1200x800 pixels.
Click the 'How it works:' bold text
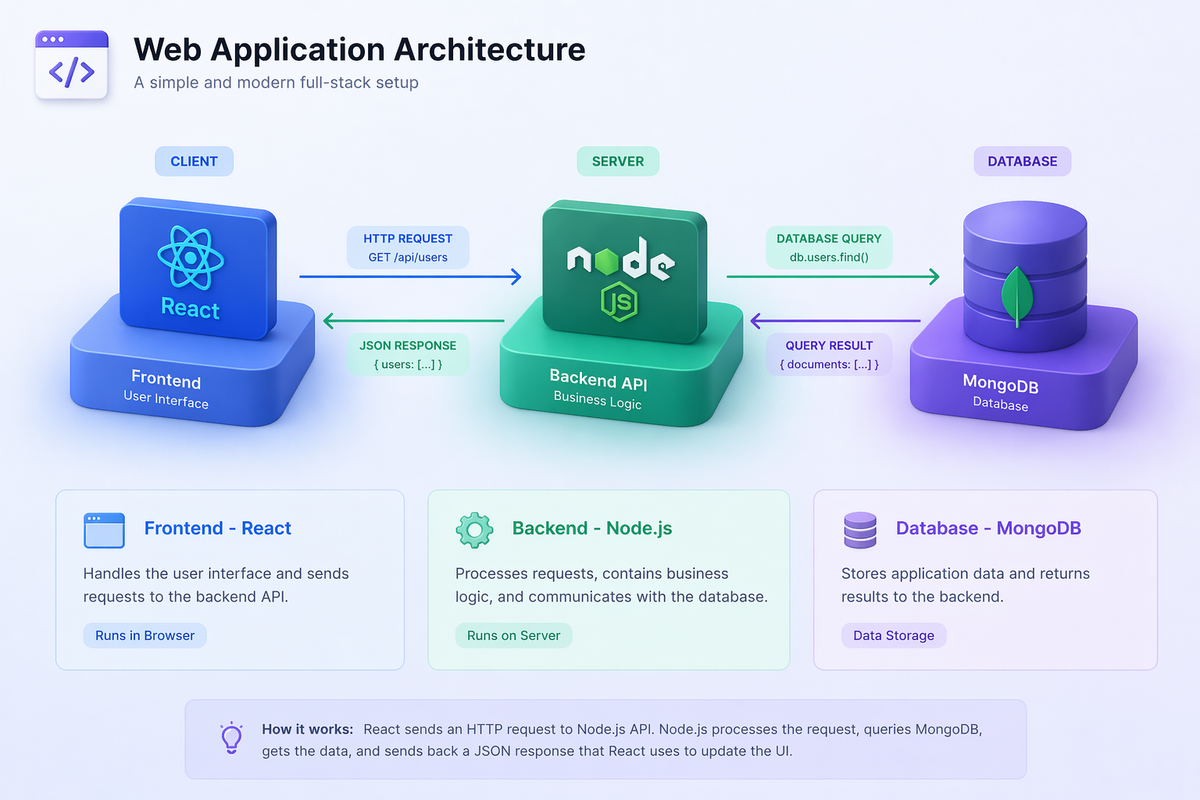[x=308, y=729]
